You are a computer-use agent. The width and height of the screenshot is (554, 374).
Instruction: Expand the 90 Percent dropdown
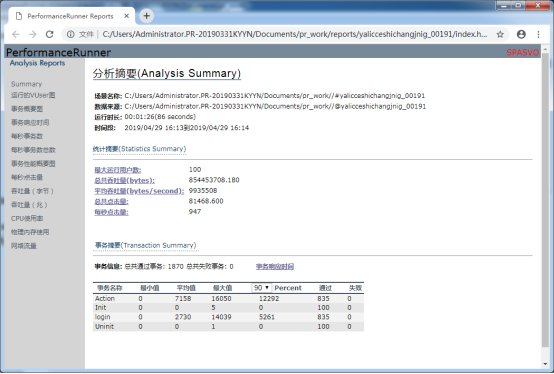(261, 288)
